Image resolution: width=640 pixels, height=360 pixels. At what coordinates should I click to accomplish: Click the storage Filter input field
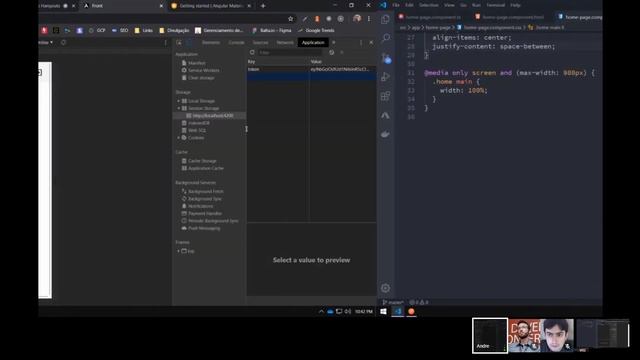(291, 53)
